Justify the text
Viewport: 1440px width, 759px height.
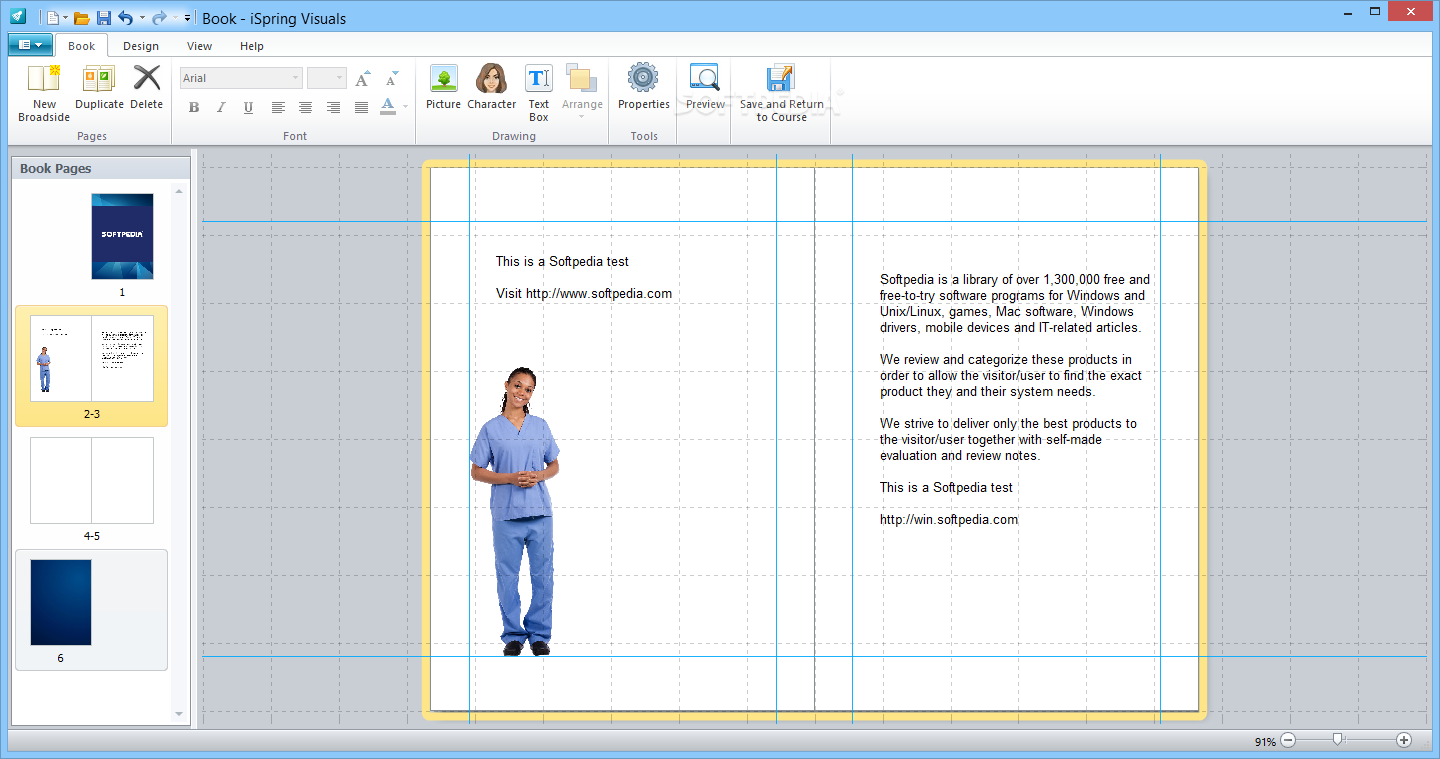click(x=361, y=107)
